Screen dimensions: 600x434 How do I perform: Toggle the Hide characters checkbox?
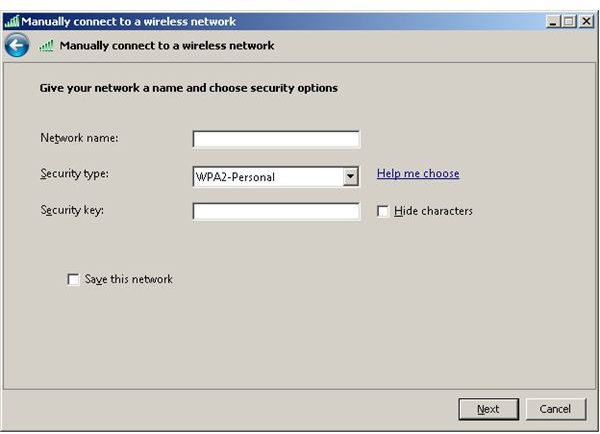click(383, 211)
